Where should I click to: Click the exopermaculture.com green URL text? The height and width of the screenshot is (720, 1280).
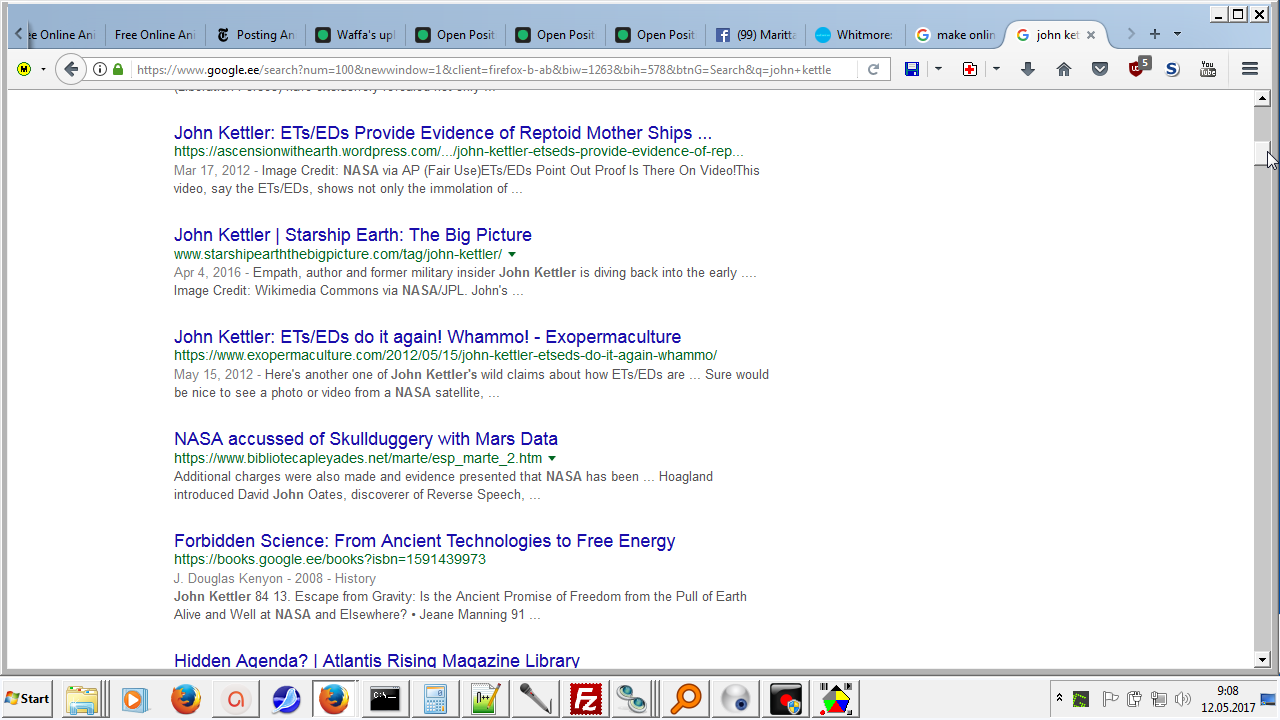445,356
